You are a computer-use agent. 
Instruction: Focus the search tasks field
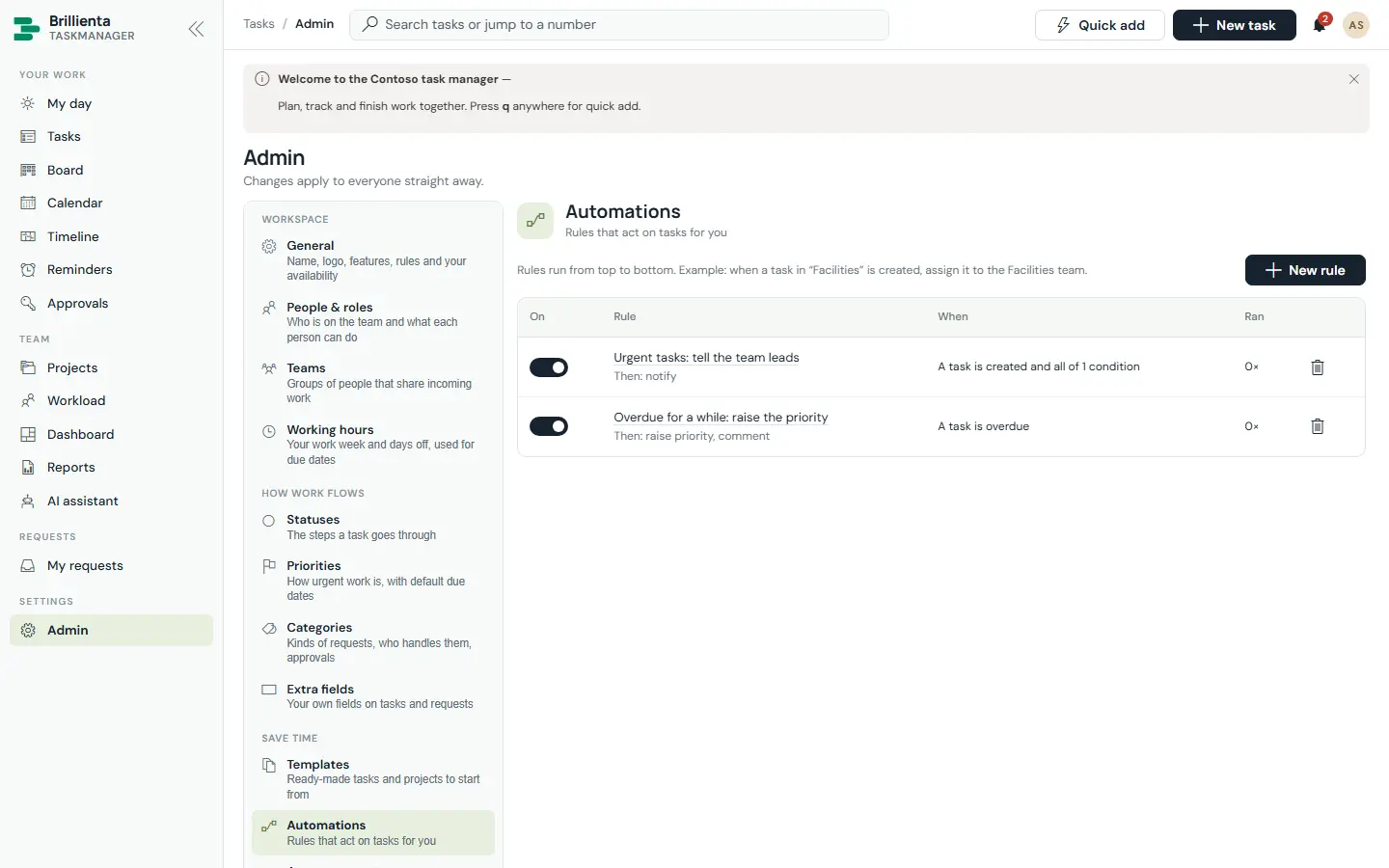pyautogui.click(x=619, y=25)
